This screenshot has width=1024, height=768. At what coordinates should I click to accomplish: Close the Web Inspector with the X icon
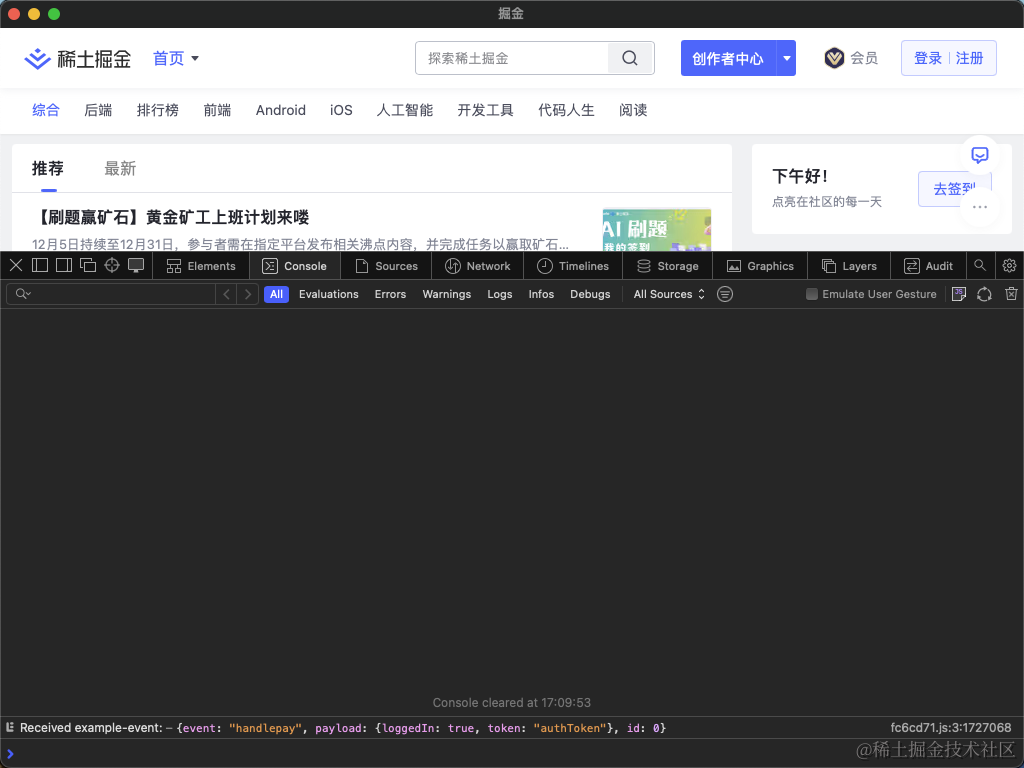(x=16, y=265)
